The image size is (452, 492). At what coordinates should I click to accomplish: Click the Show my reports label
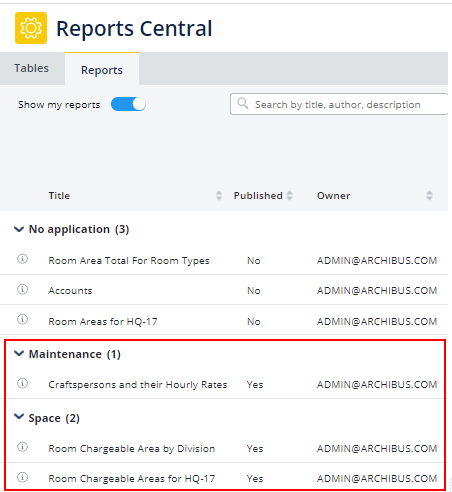[59, 105]
